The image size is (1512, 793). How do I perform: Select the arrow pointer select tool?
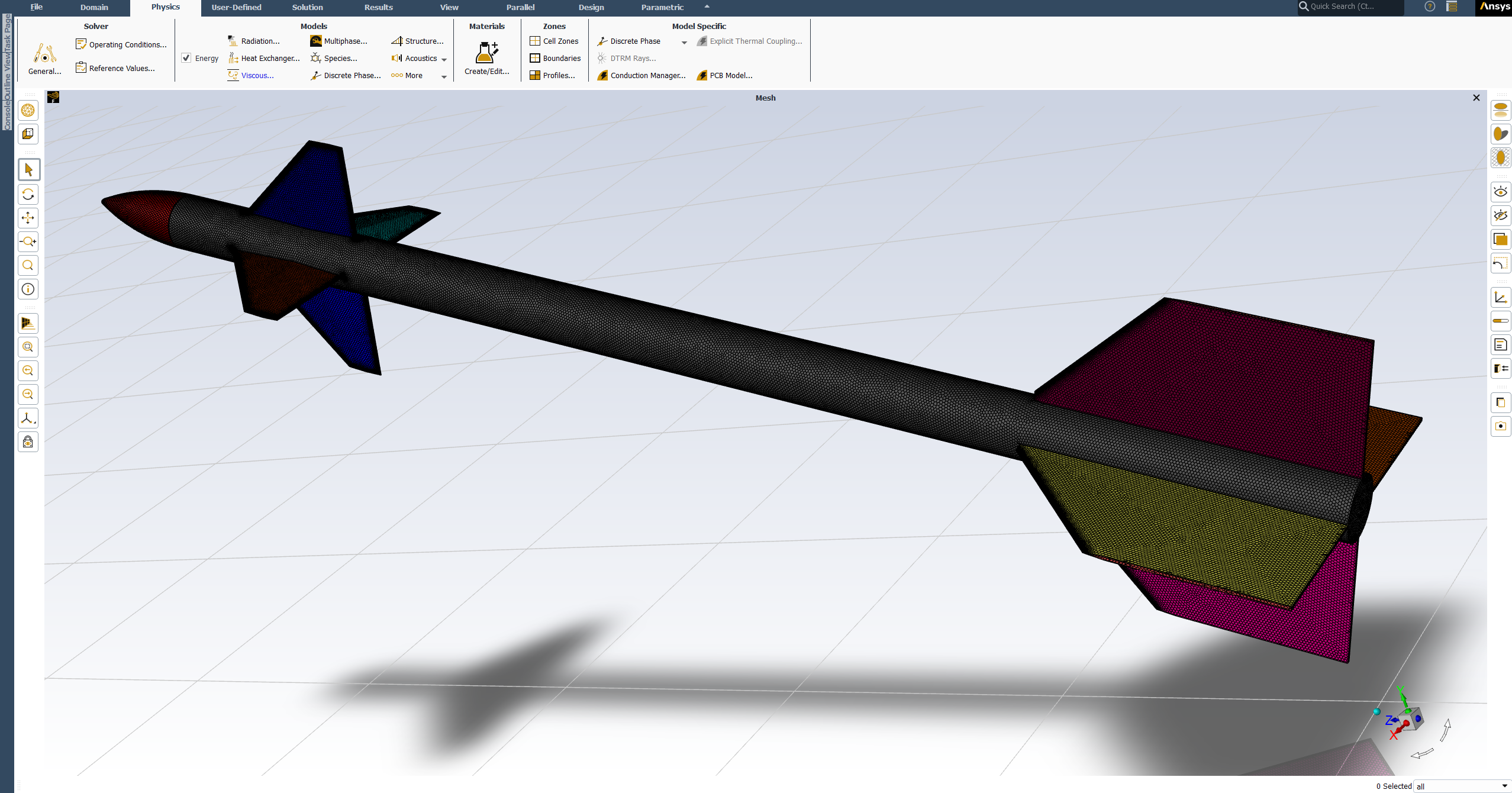[28, 170]
